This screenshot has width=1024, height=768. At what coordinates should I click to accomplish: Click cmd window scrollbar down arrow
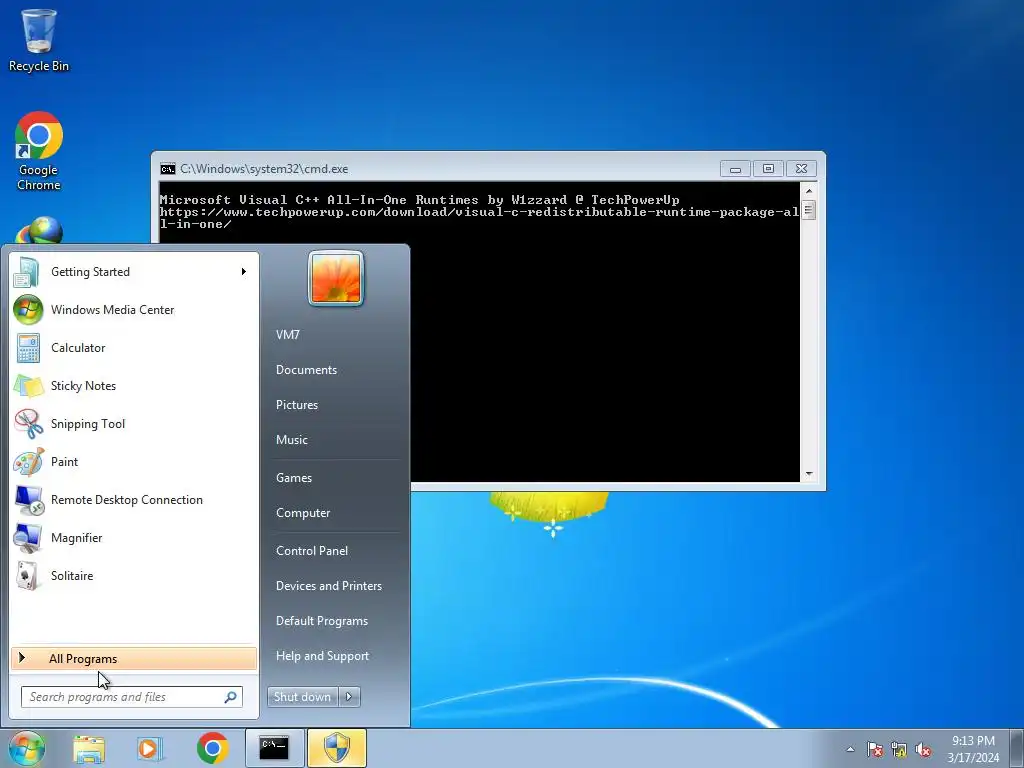click(808, 475)
